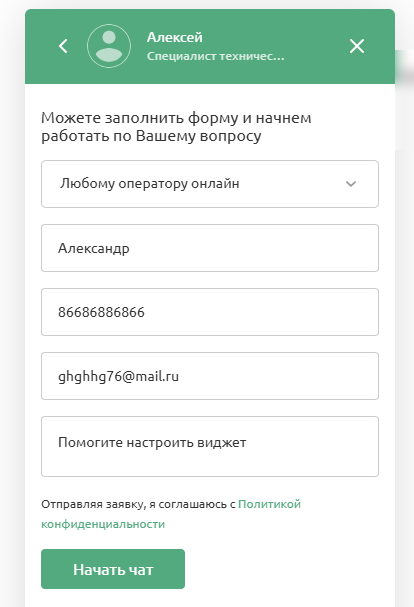The width and height of the screenshot is (414, 607).
Task: Focus the phone field with 86686886866
Action: click(x=210, y=312)
